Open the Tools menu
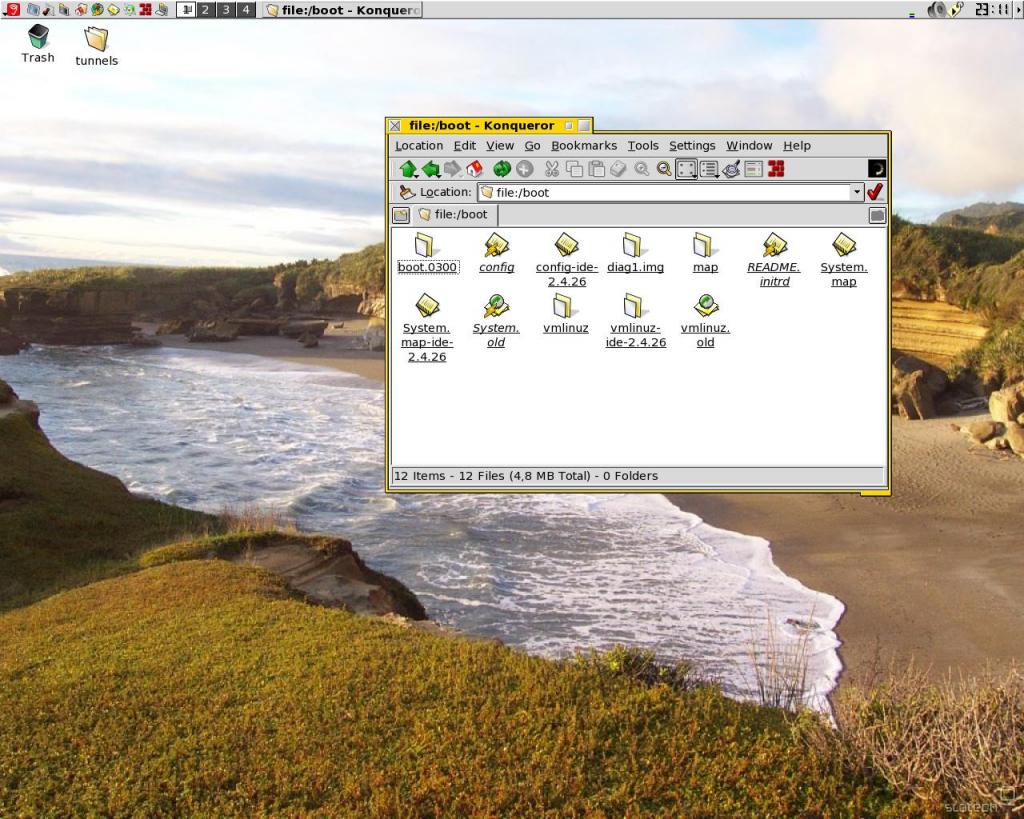The width and height of the screenshot is (1024, 819). pos(643,146)
